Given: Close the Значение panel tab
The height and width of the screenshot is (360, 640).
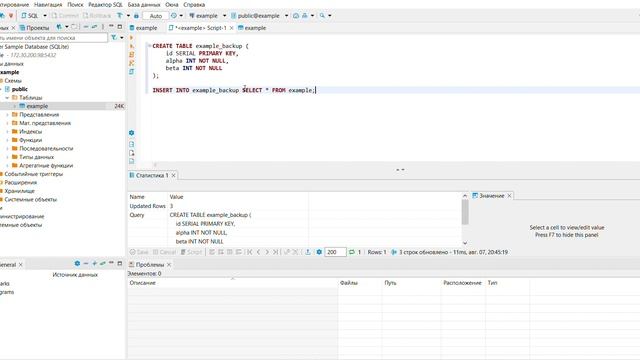Looking at the screenshot, I should click(x=509, y=196).
